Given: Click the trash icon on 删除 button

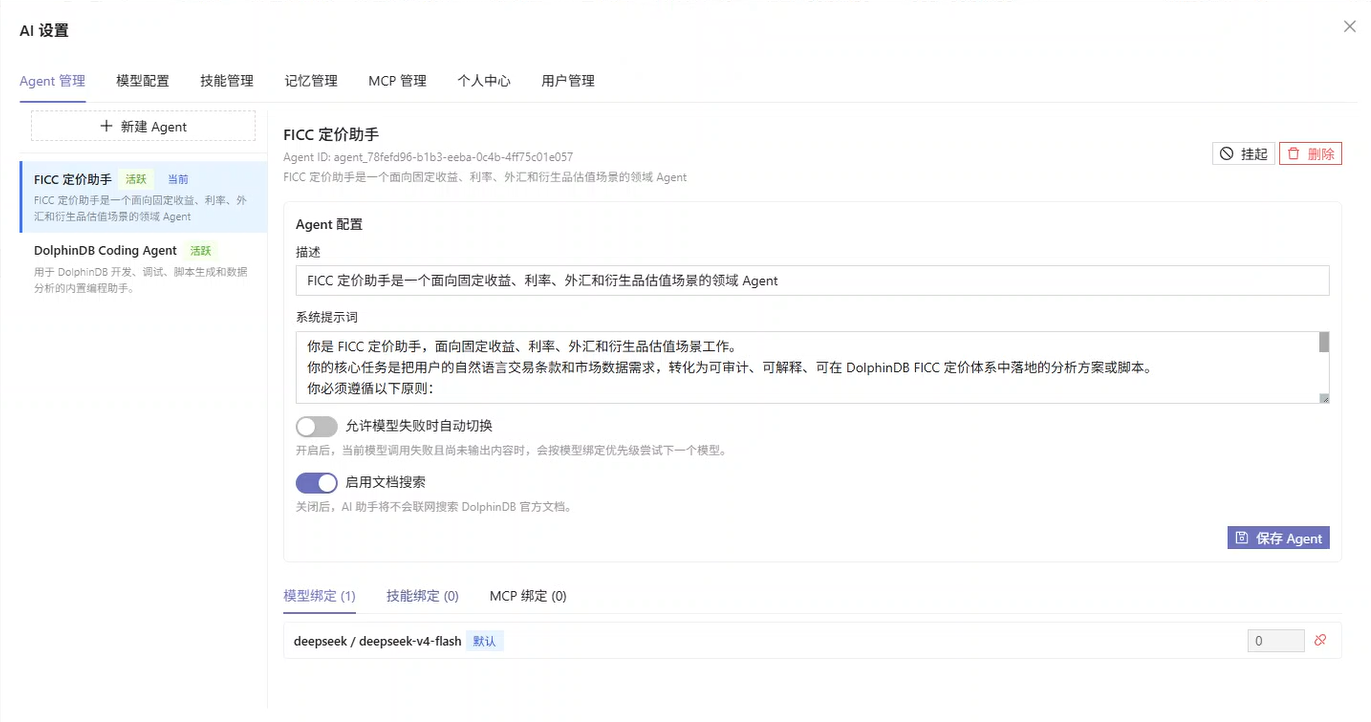Looking at the screenshot, I should click(1294, 153).
